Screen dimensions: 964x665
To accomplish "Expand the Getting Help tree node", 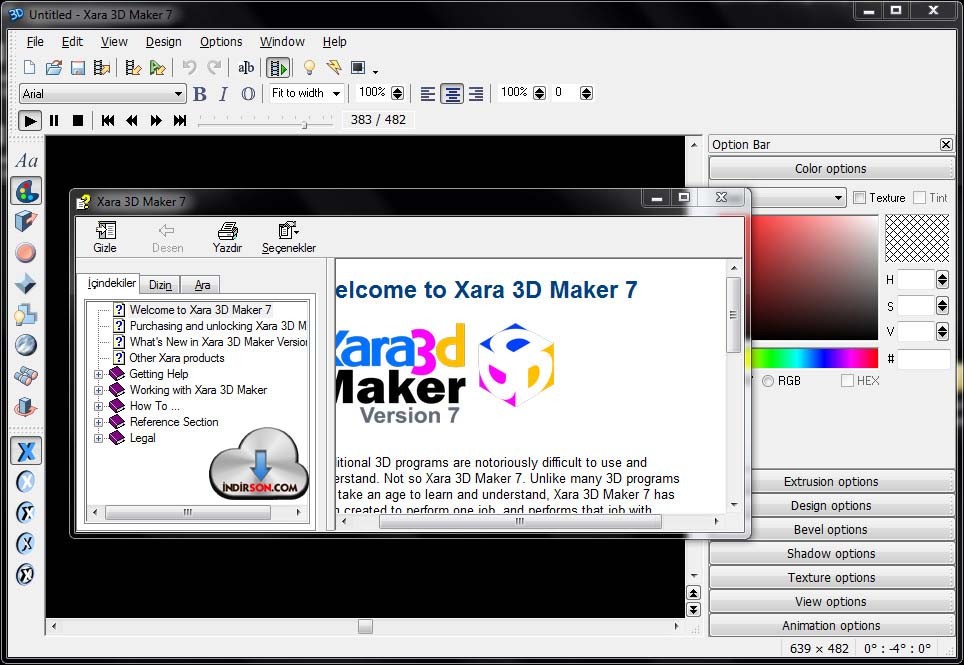I will [x=98, y=374].
